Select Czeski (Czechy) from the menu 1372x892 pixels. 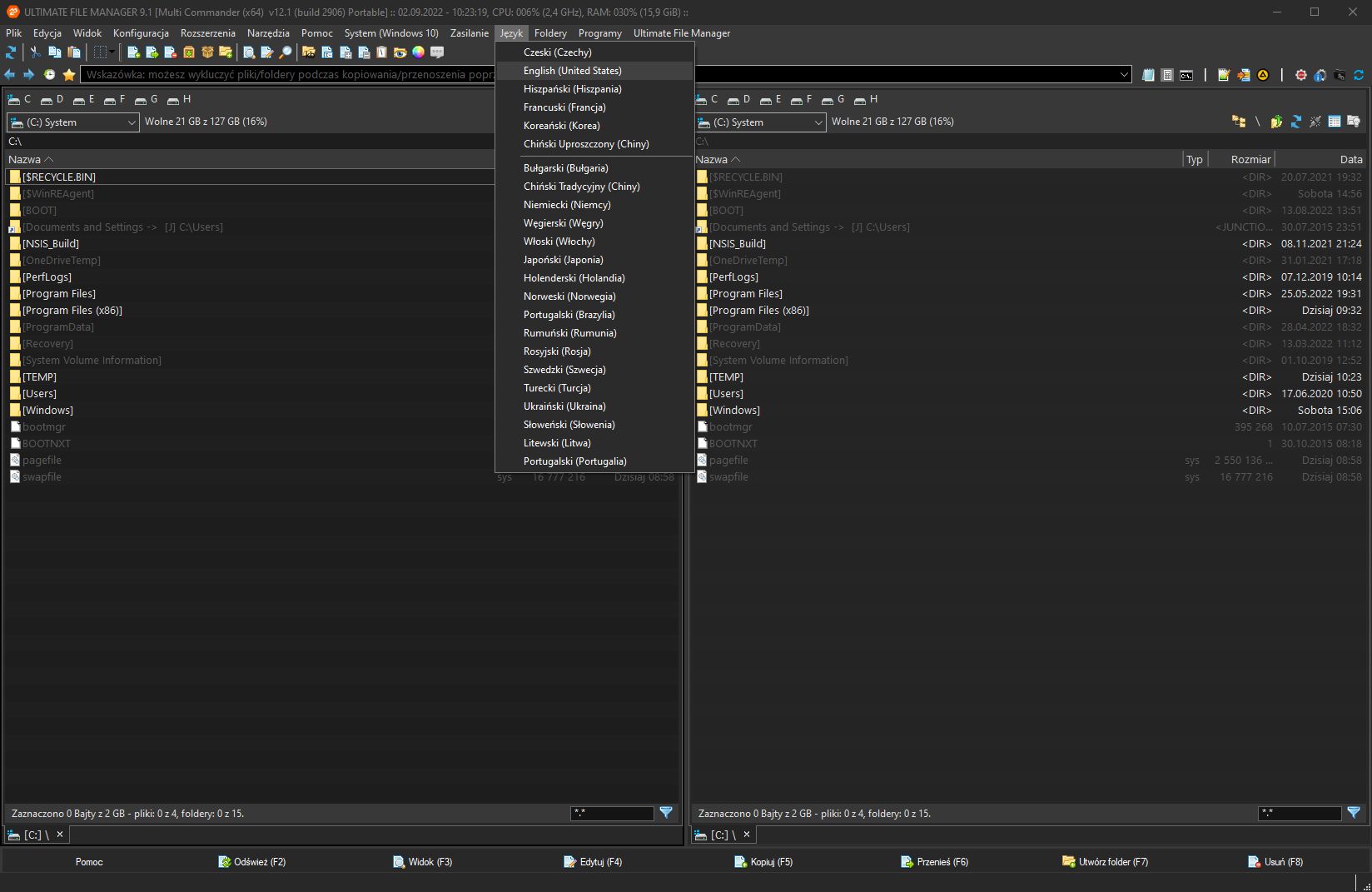[x=594, y=52]
